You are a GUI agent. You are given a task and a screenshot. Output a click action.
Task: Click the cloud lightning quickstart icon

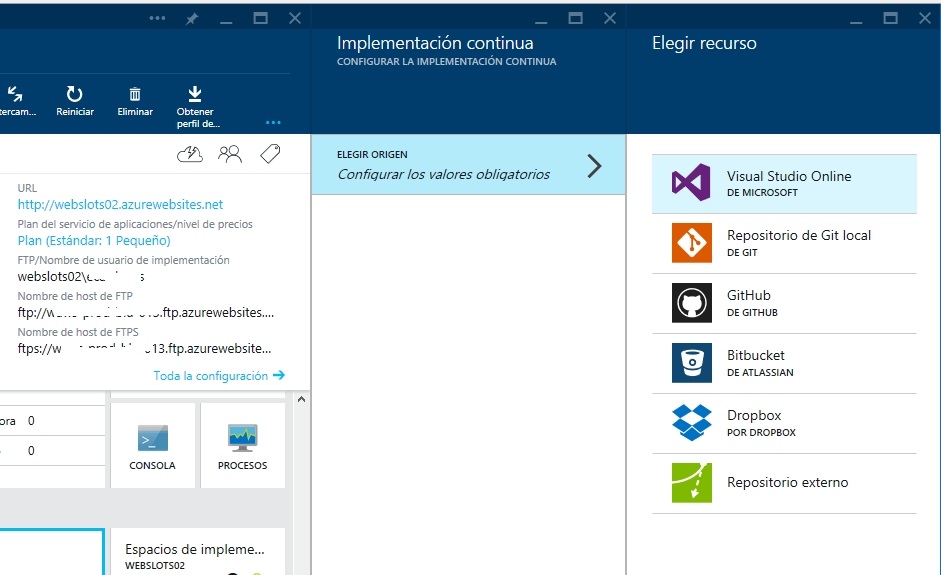pos(190,155)
